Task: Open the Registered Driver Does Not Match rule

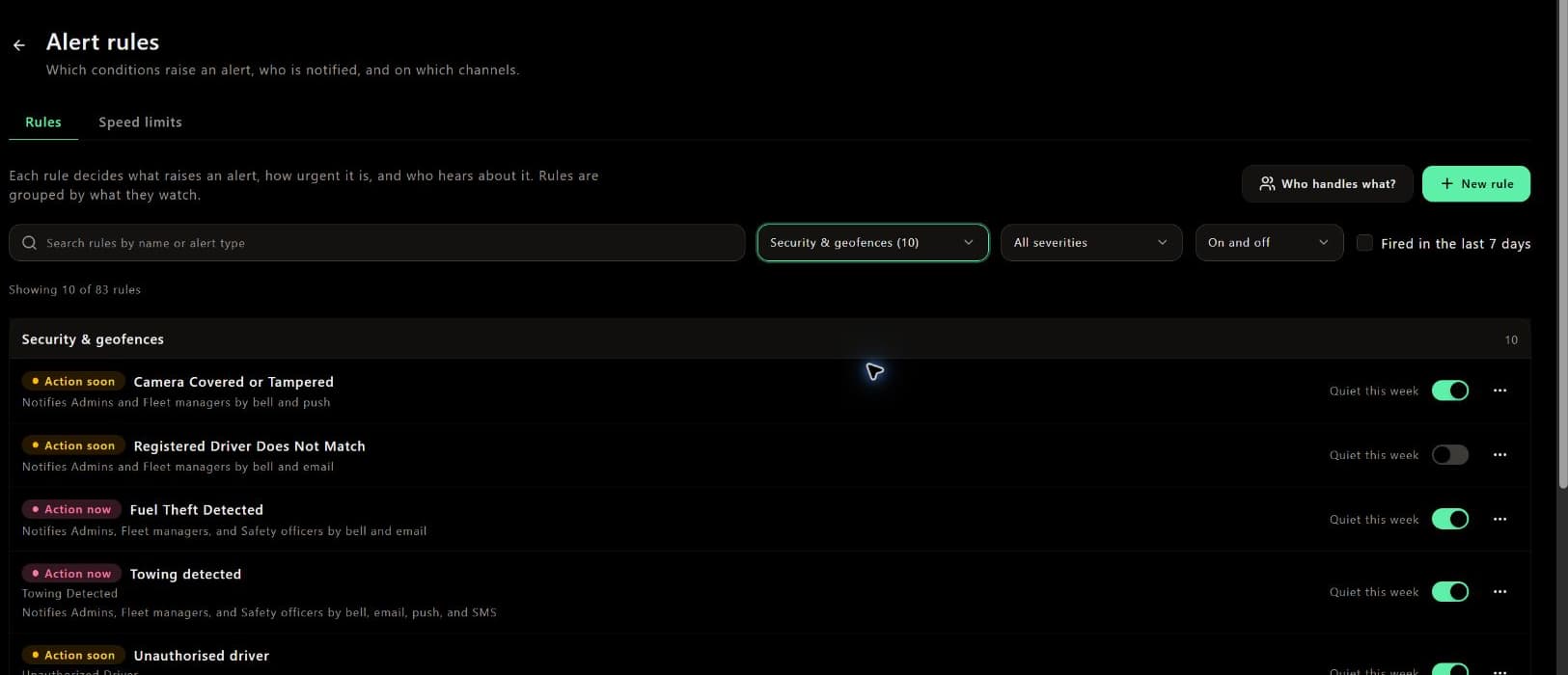Action: (x=249, y=446)
